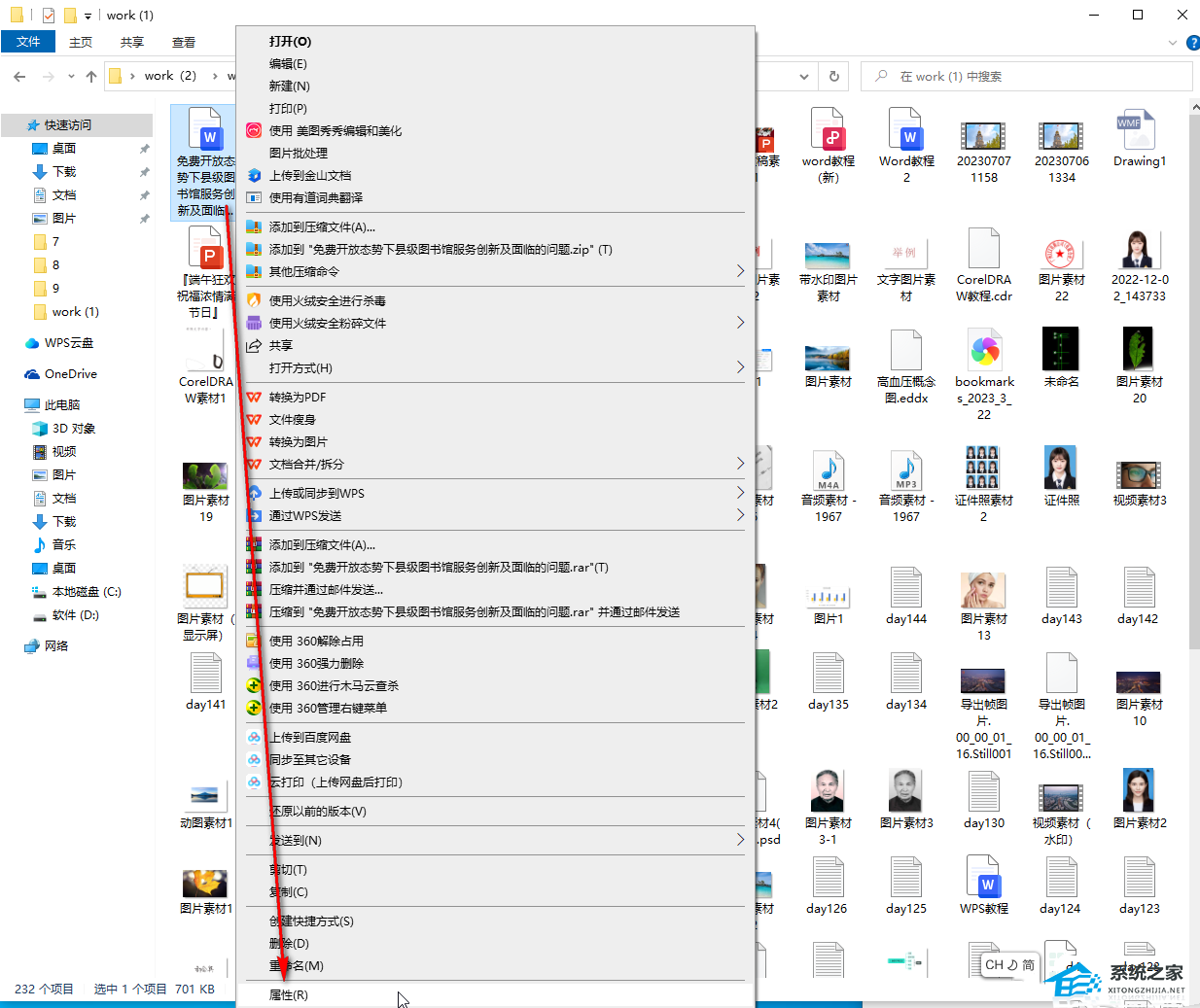
Task: Click the Youdao dictionary translate icon
Action: (x=254, y=197)
